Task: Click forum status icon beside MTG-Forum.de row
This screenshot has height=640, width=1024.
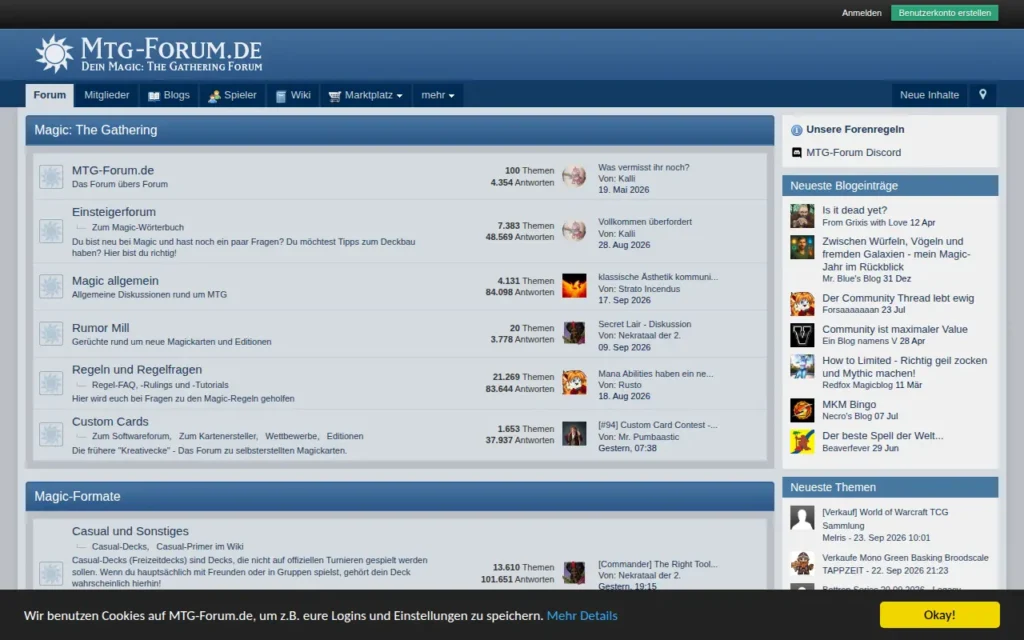Action: [51, 176]
